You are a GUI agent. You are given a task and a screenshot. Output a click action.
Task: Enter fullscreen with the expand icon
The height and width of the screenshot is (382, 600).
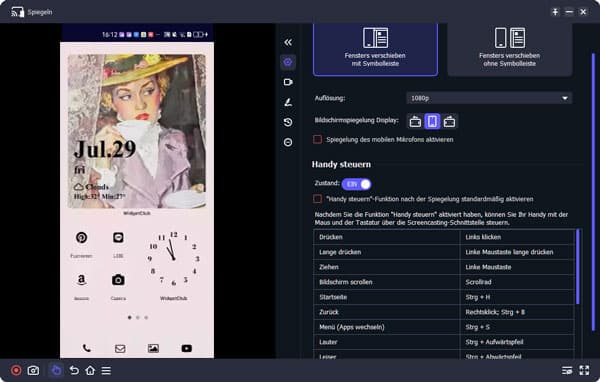pyautogui.click(x=584, y=370)
